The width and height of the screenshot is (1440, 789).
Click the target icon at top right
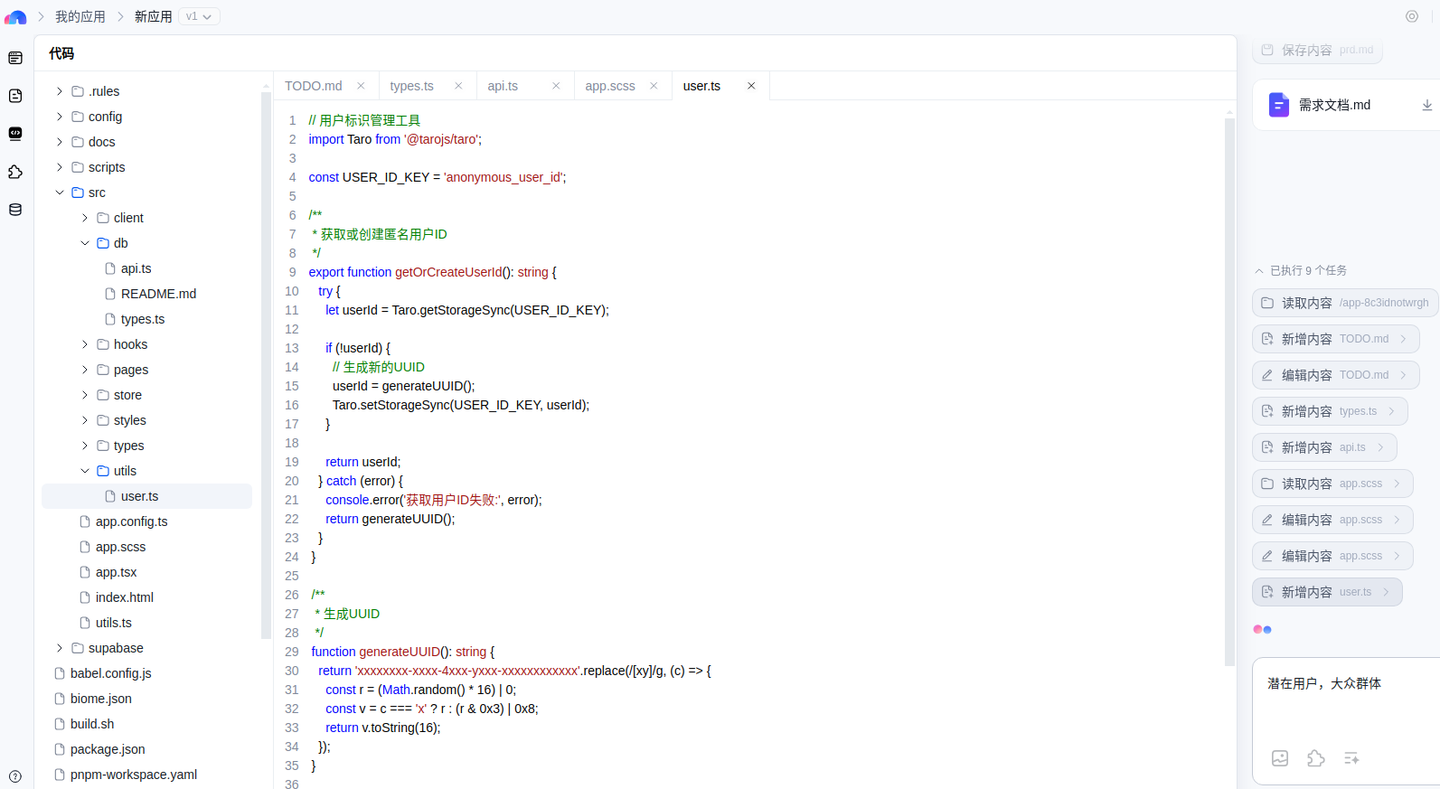click(1411, 17)
